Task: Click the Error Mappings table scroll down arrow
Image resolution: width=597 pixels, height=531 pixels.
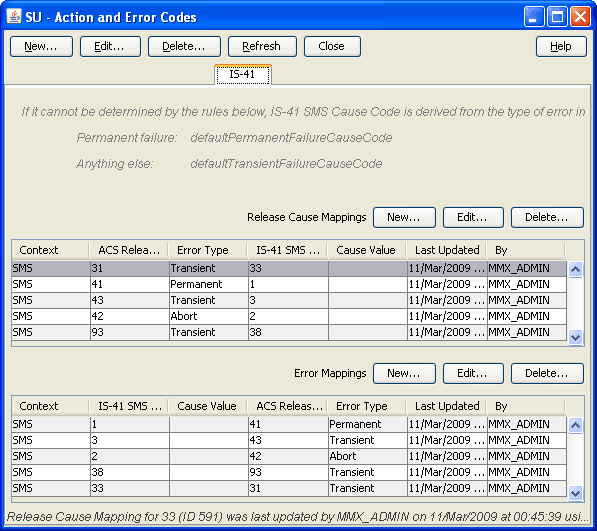Action: point(575,493)
